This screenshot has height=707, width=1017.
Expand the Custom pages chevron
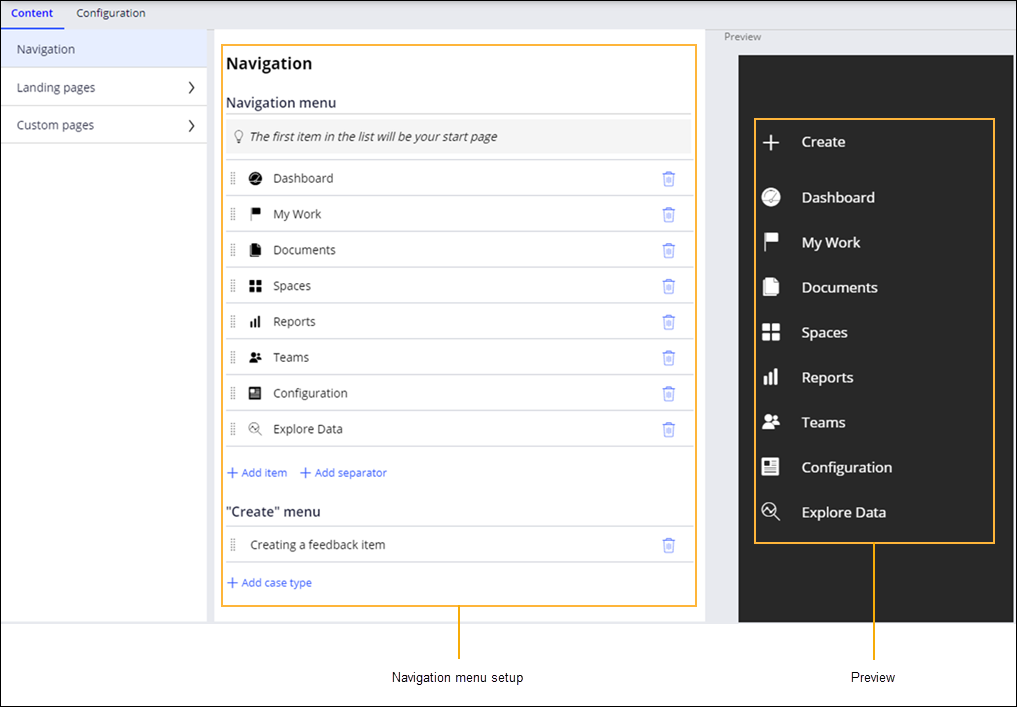(191, 126)
